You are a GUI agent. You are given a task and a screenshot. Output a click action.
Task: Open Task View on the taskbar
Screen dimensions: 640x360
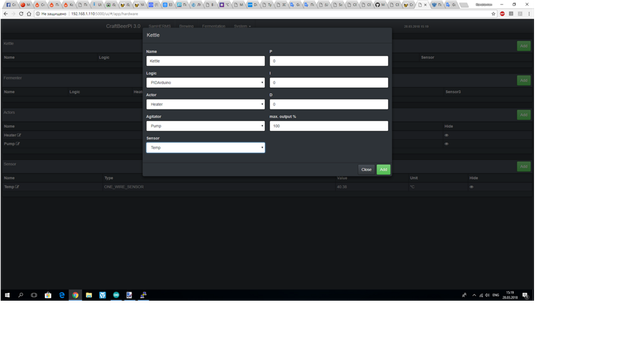pyautogui.click(x=34, y=295)
